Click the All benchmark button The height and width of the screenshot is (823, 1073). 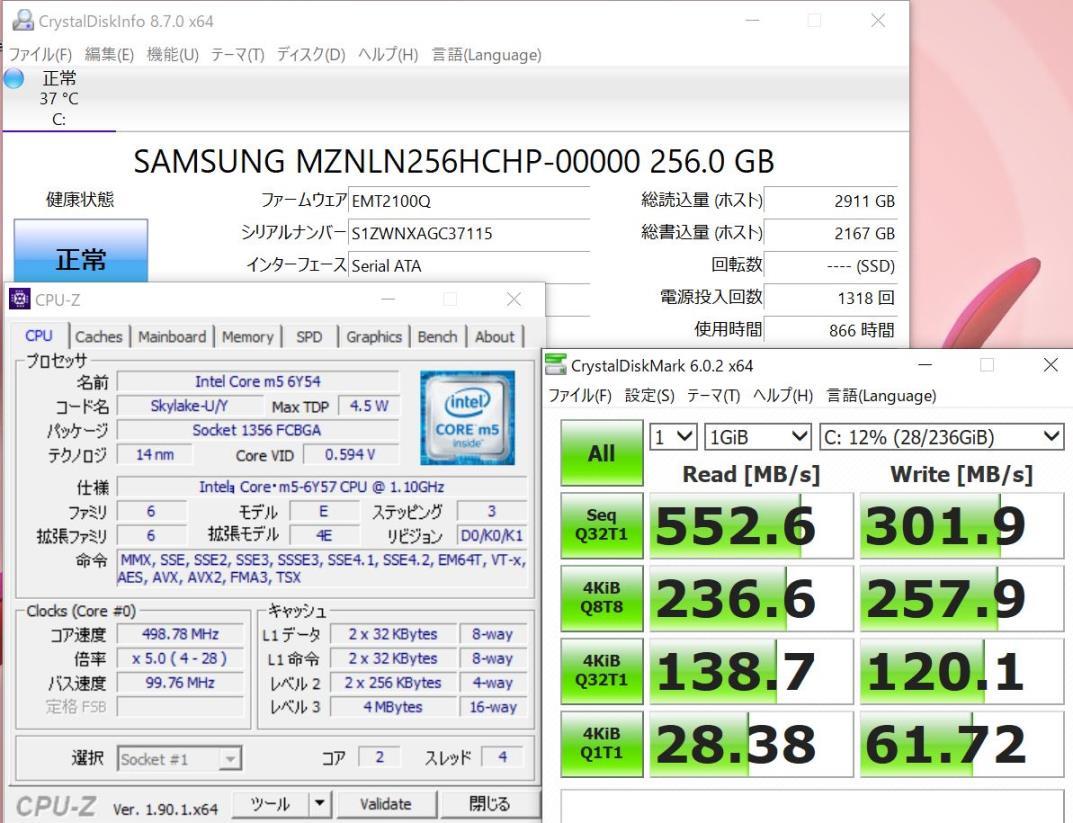(x=602, y=453)
